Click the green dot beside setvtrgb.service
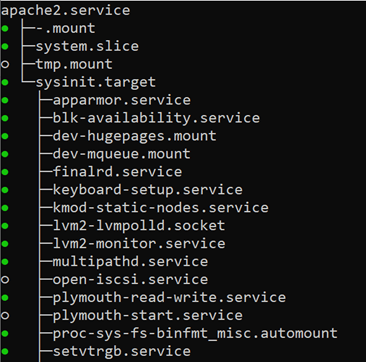This screenshot has width=366, height=362. (5, 351)
